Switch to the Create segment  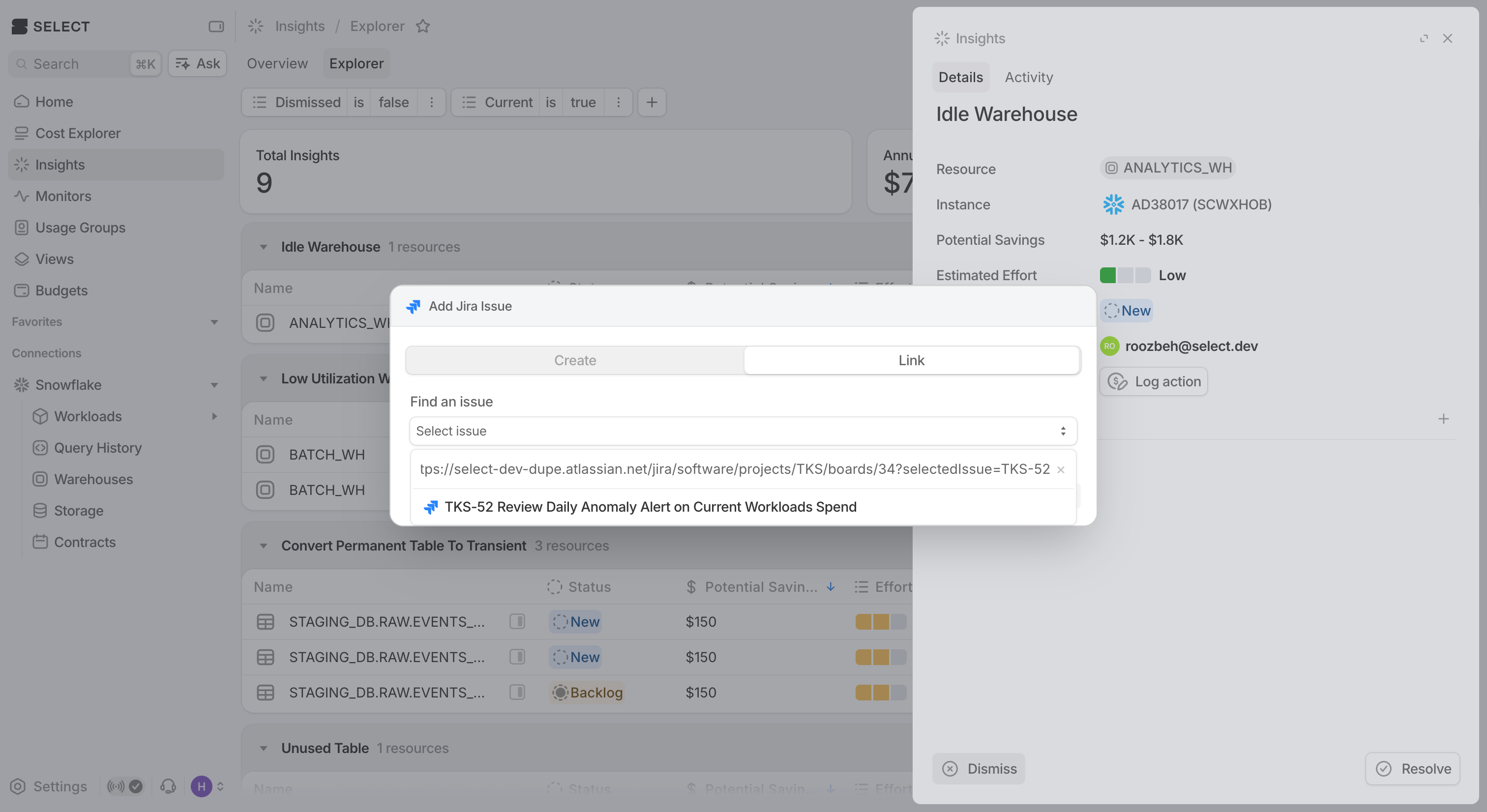575,360
